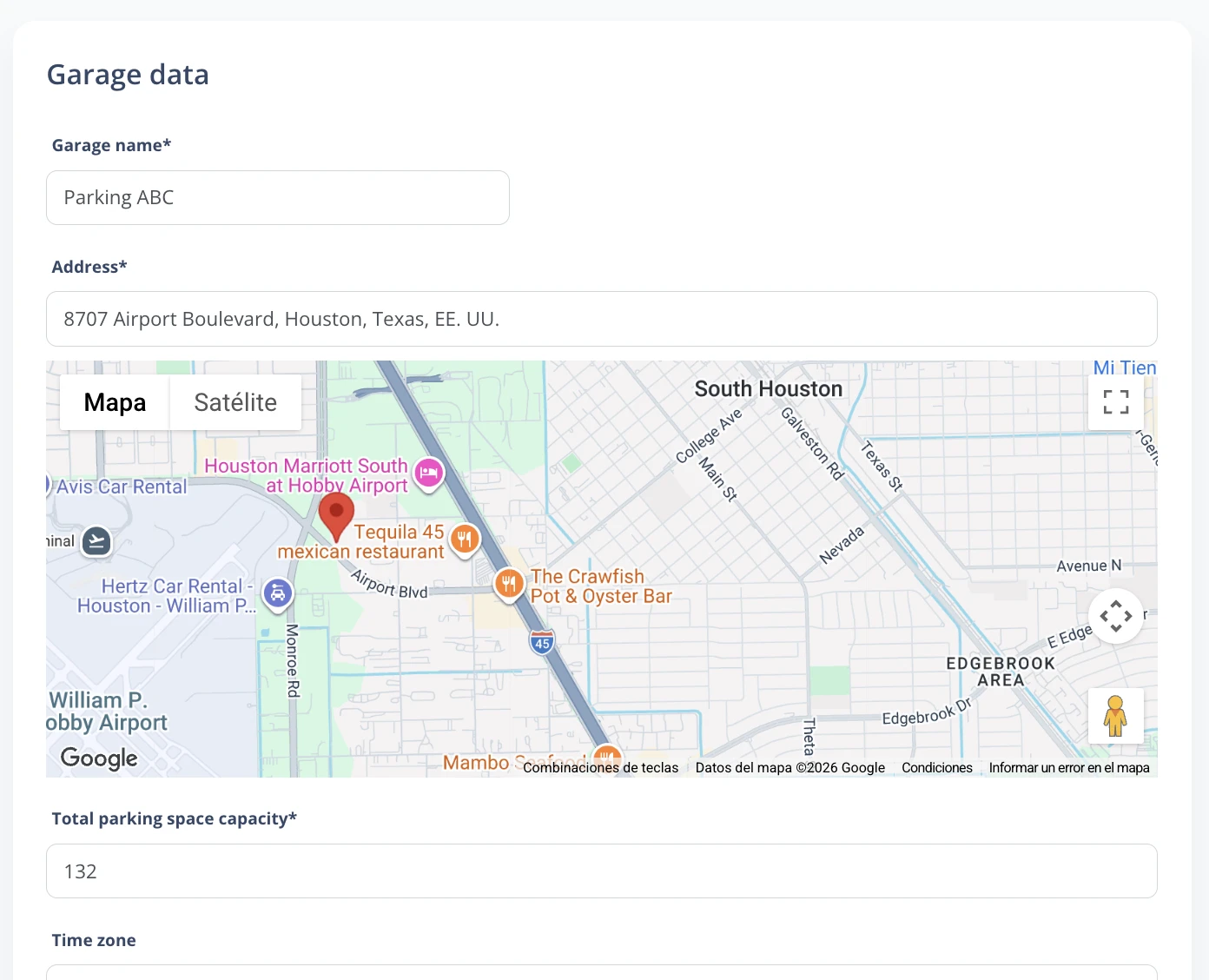The width and height of the screenshot is (1209, 980).
Task: Click the Google logo on map
Action: (99, 758)
